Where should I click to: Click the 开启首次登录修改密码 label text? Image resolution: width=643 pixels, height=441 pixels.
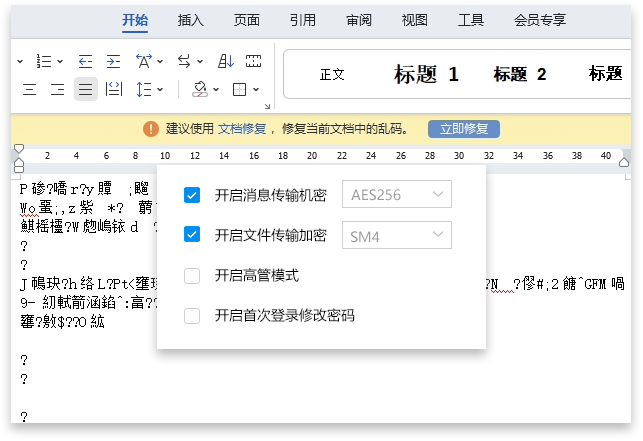(285, 316)
